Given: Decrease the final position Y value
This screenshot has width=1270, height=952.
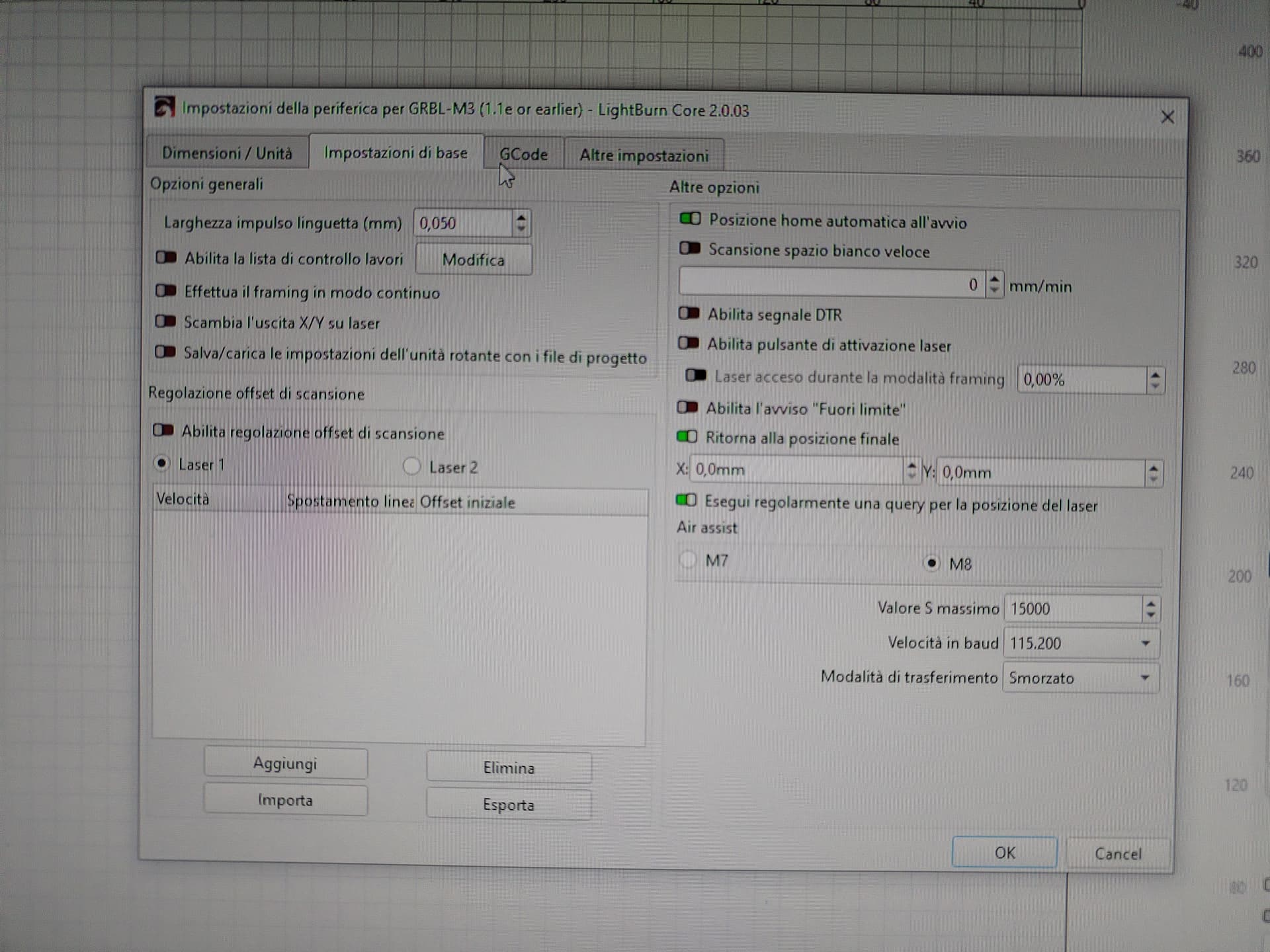Looking at the screenshot, I should (x=1154, y=479).
